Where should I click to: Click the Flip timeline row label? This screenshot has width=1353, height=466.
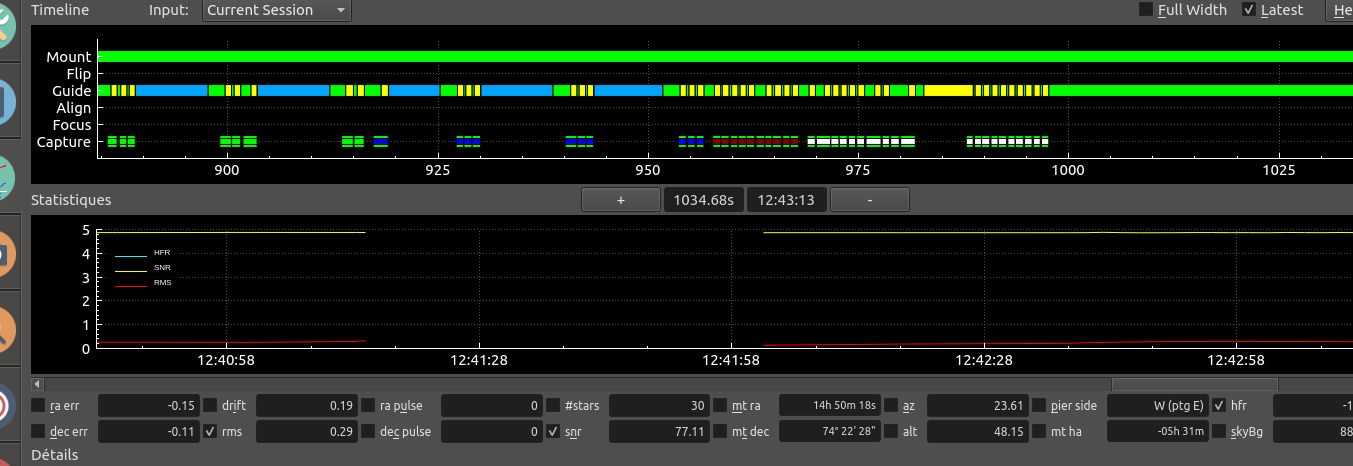coord(78,74)
